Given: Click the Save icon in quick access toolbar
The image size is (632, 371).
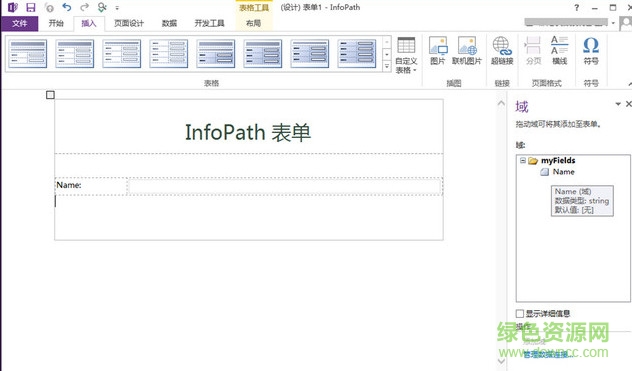Looking at the screenshot, I should click(x=31, y=7).
